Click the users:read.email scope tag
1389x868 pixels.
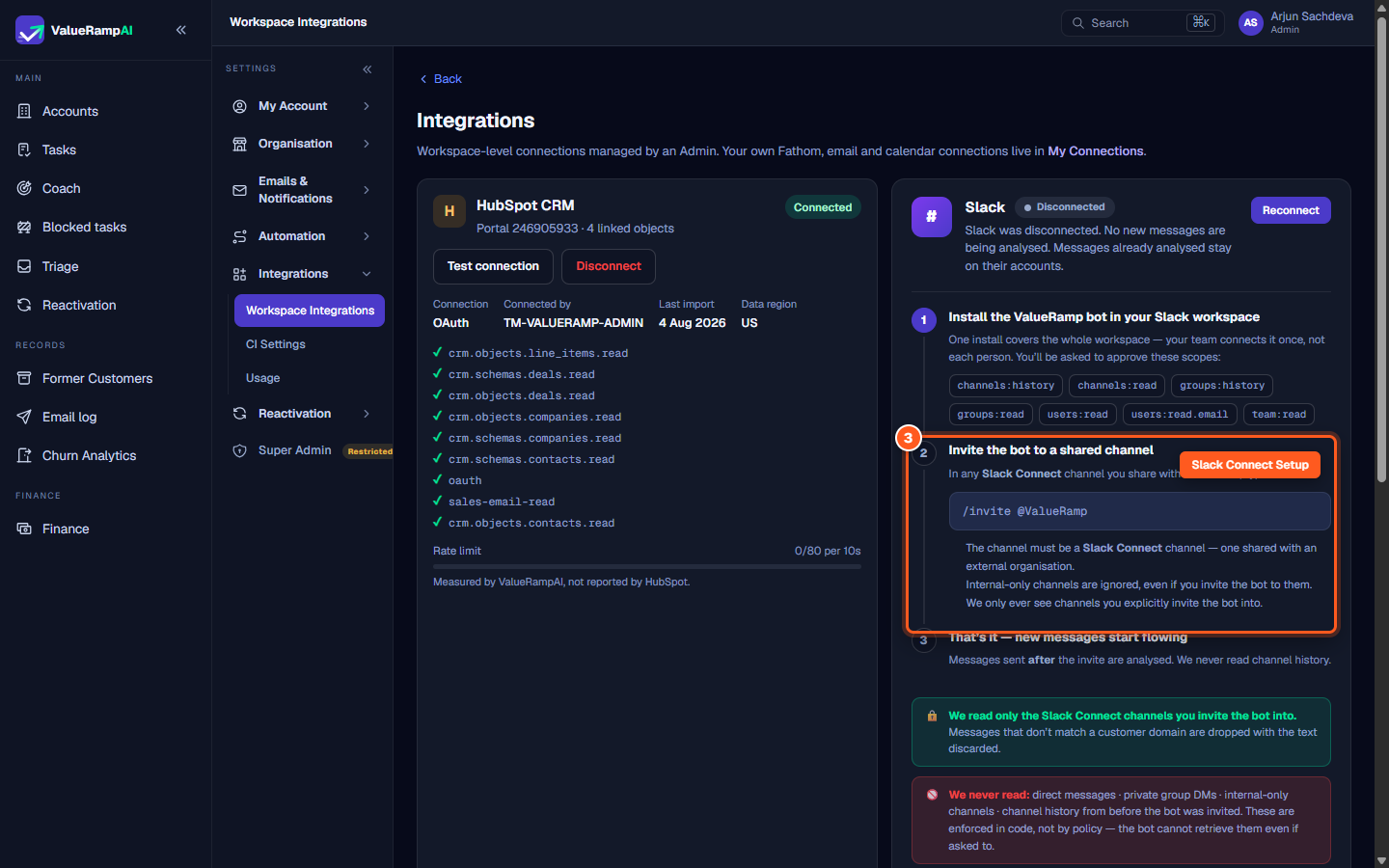tap(1180, 415)
